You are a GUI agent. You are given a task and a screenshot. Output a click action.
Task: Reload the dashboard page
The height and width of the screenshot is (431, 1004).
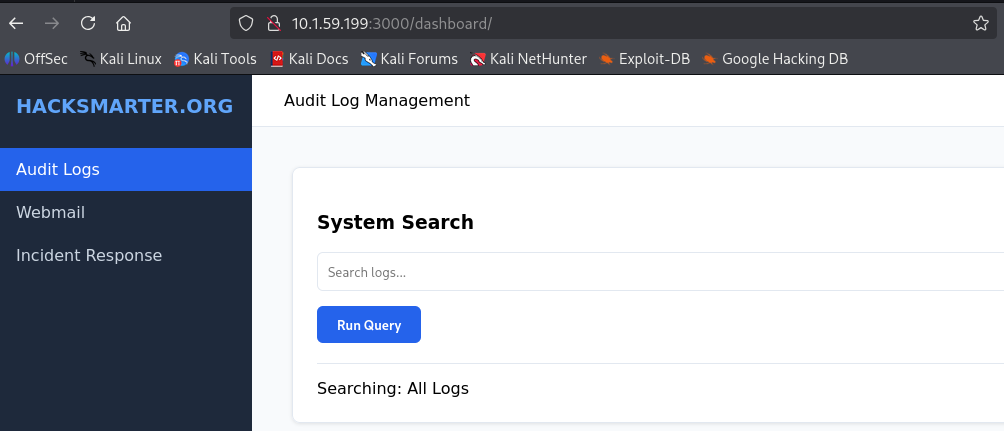88,24
